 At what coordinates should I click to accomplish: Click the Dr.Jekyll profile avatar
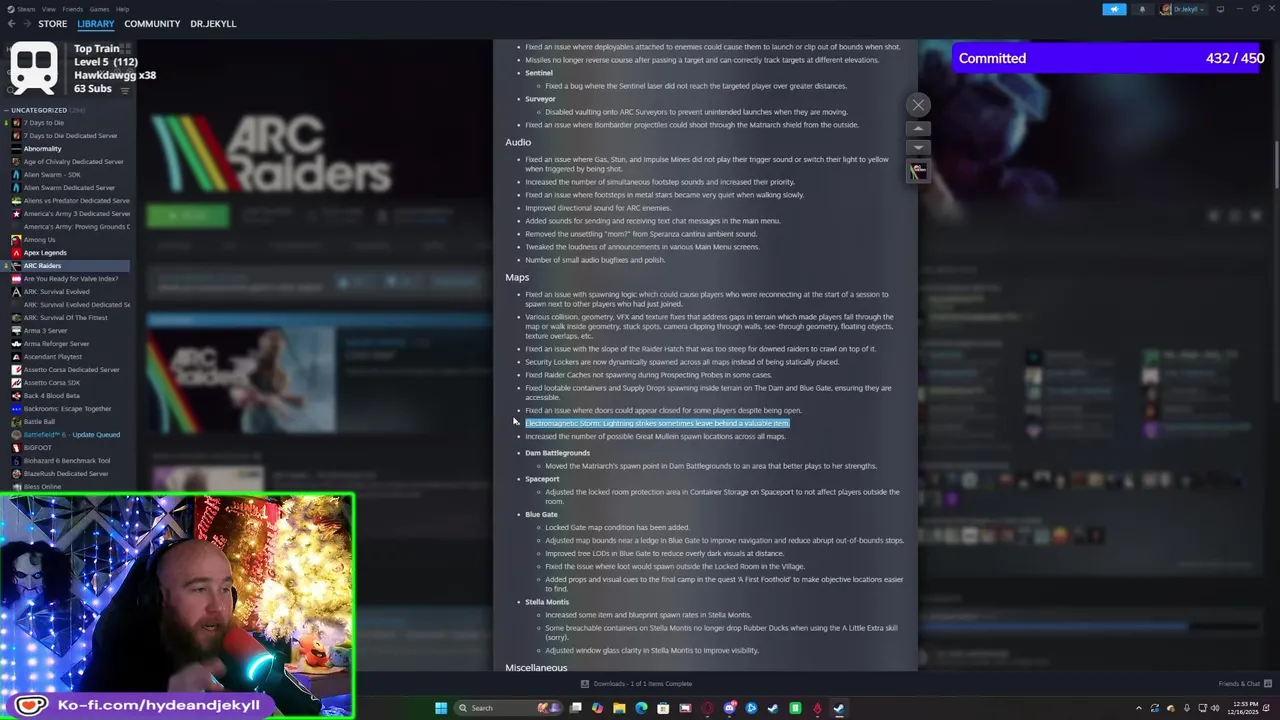[1167, 9]
